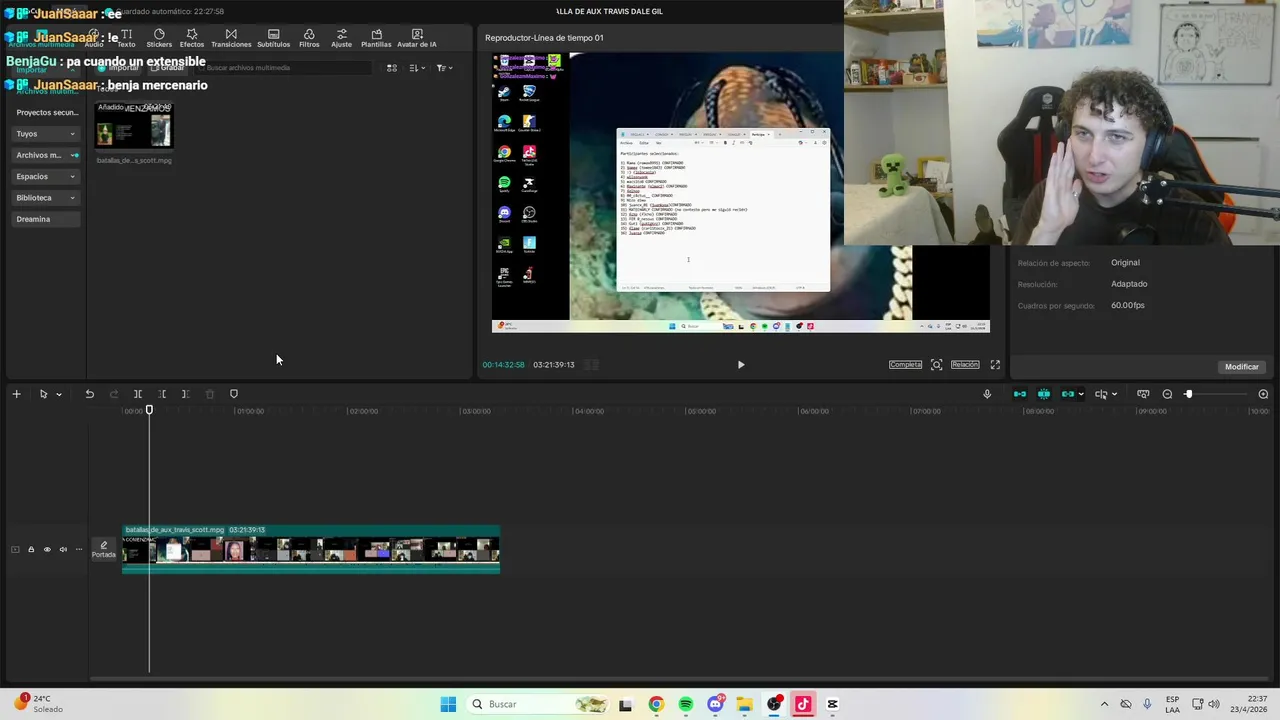Viewport: 1280px width, 720px height.
Task: Open the media filter dropdown
Action: point(444,68)
